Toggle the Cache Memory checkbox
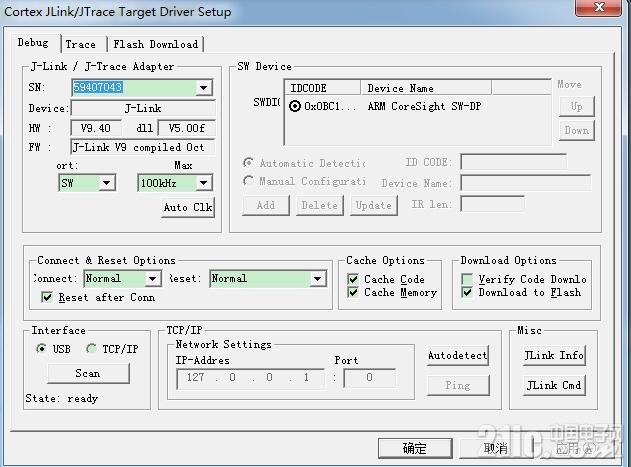The height and width of the screenshot is (467, 631). click(353, 292)
